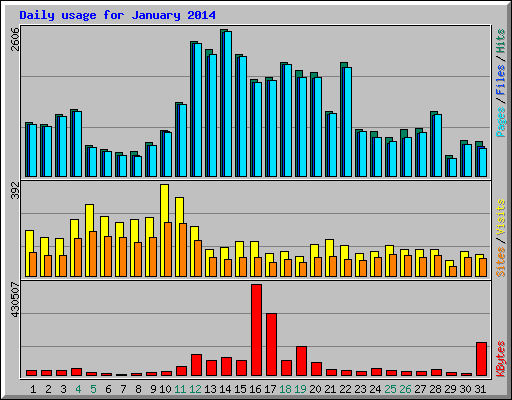Click day 5 weekend label on x-axis

93,389
